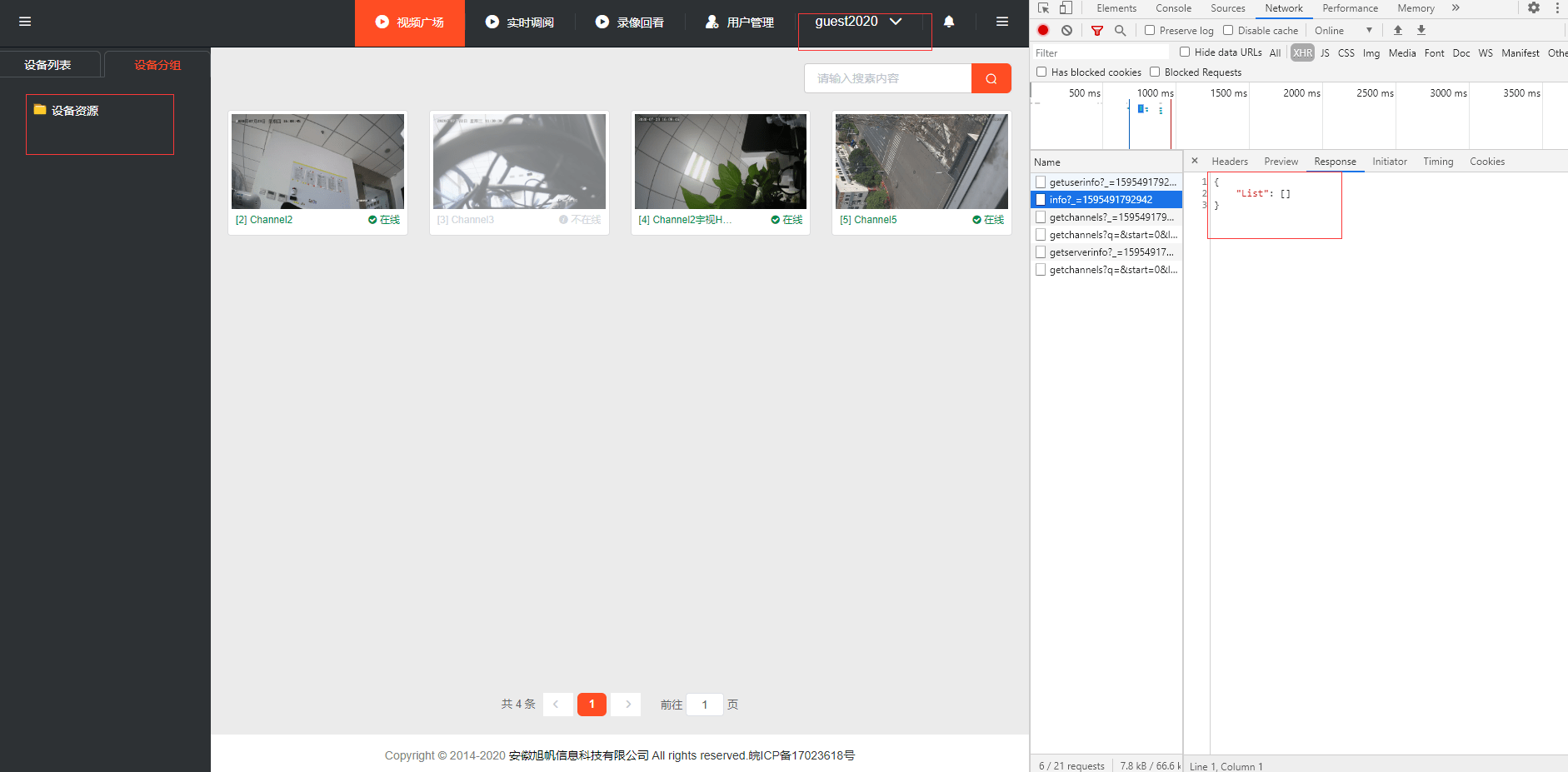Click the 用户管理 user management icon
The image size is (1568, 772).
[712, 22]
